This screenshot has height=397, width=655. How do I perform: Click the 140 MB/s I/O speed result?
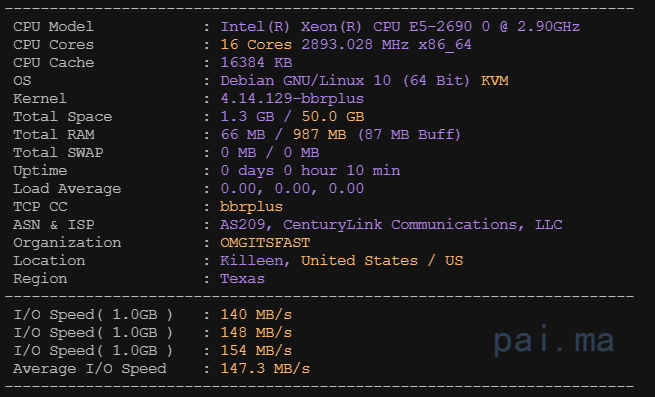pos(256,315)
